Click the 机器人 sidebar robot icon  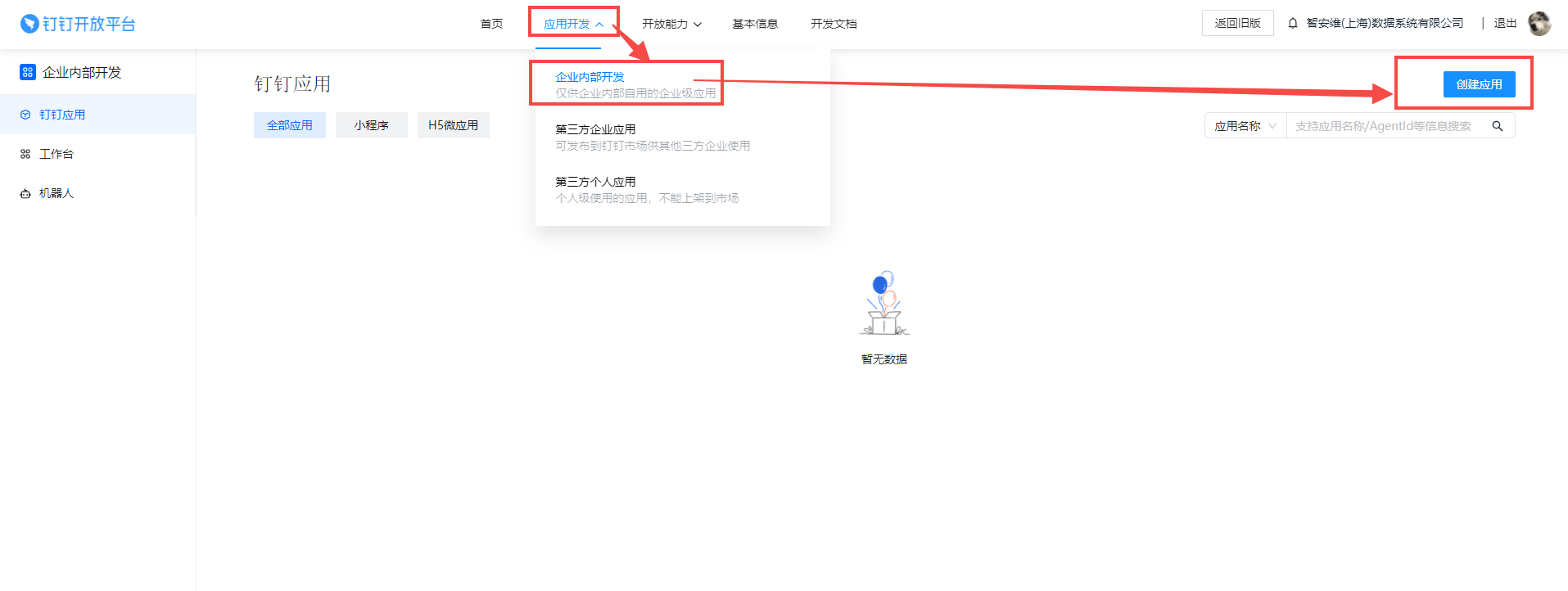coord(25,193)
